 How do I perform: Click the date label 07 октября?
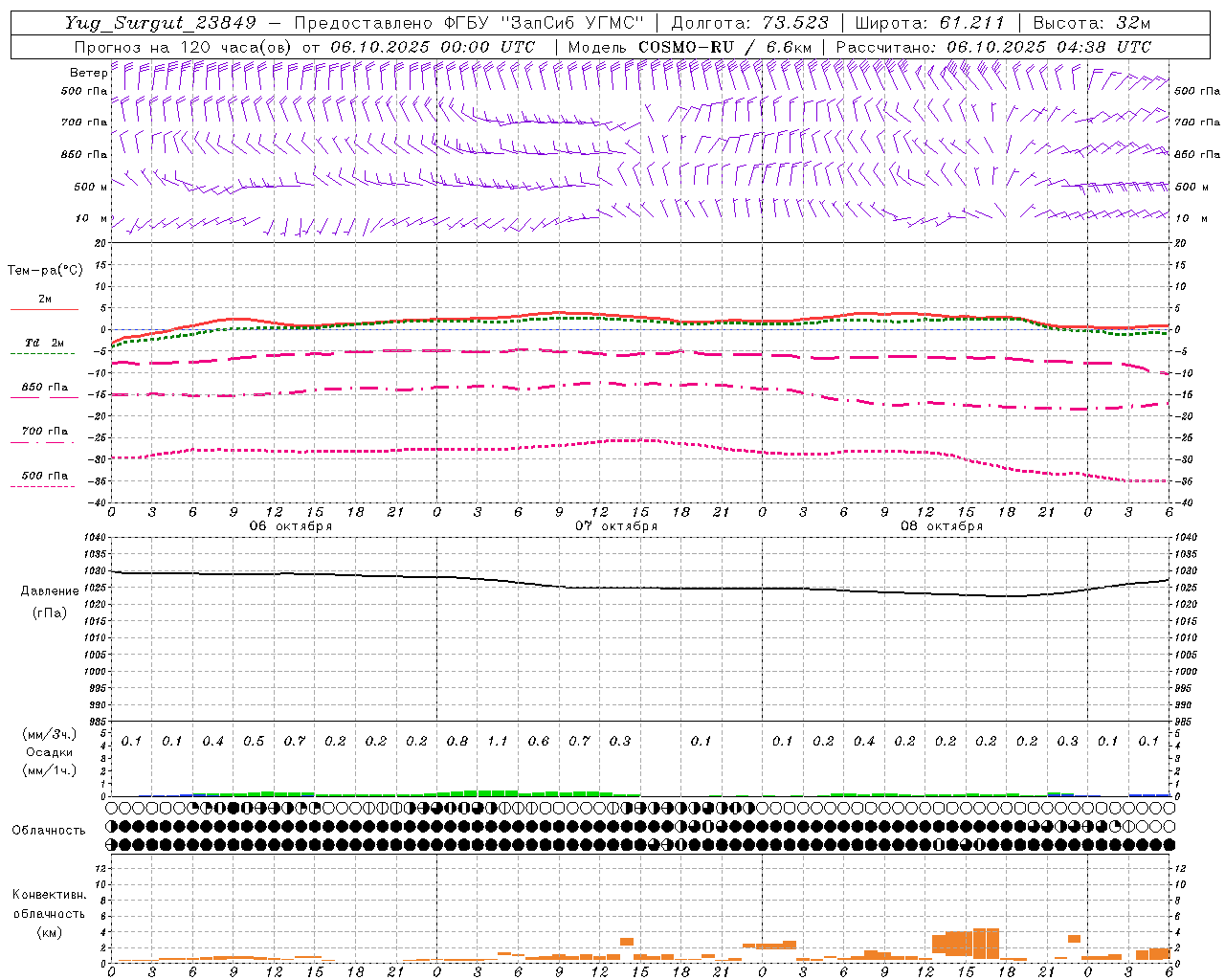(616, 526)
